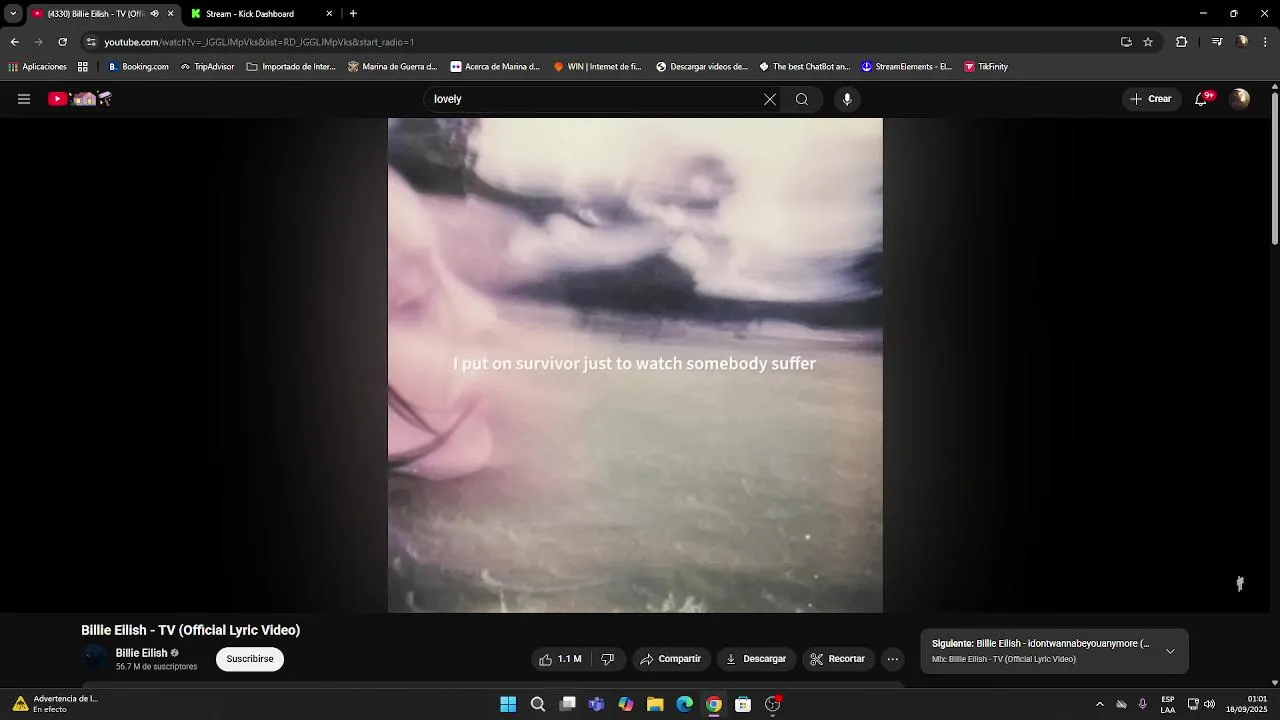Open OBS Studio from taskbar
Viewport: 1280px width, 720px height.
[x=772, y=705]
